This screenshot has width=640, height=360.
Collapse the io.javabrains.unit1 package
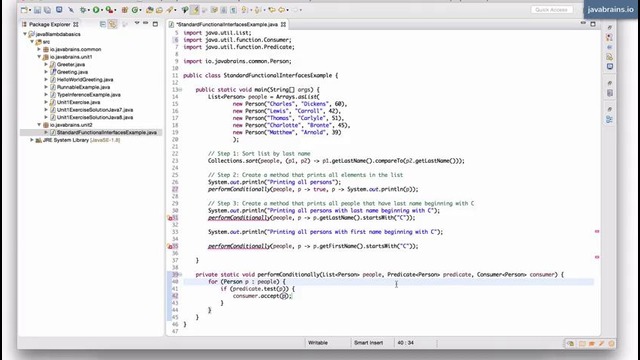(x=39, y=57)
